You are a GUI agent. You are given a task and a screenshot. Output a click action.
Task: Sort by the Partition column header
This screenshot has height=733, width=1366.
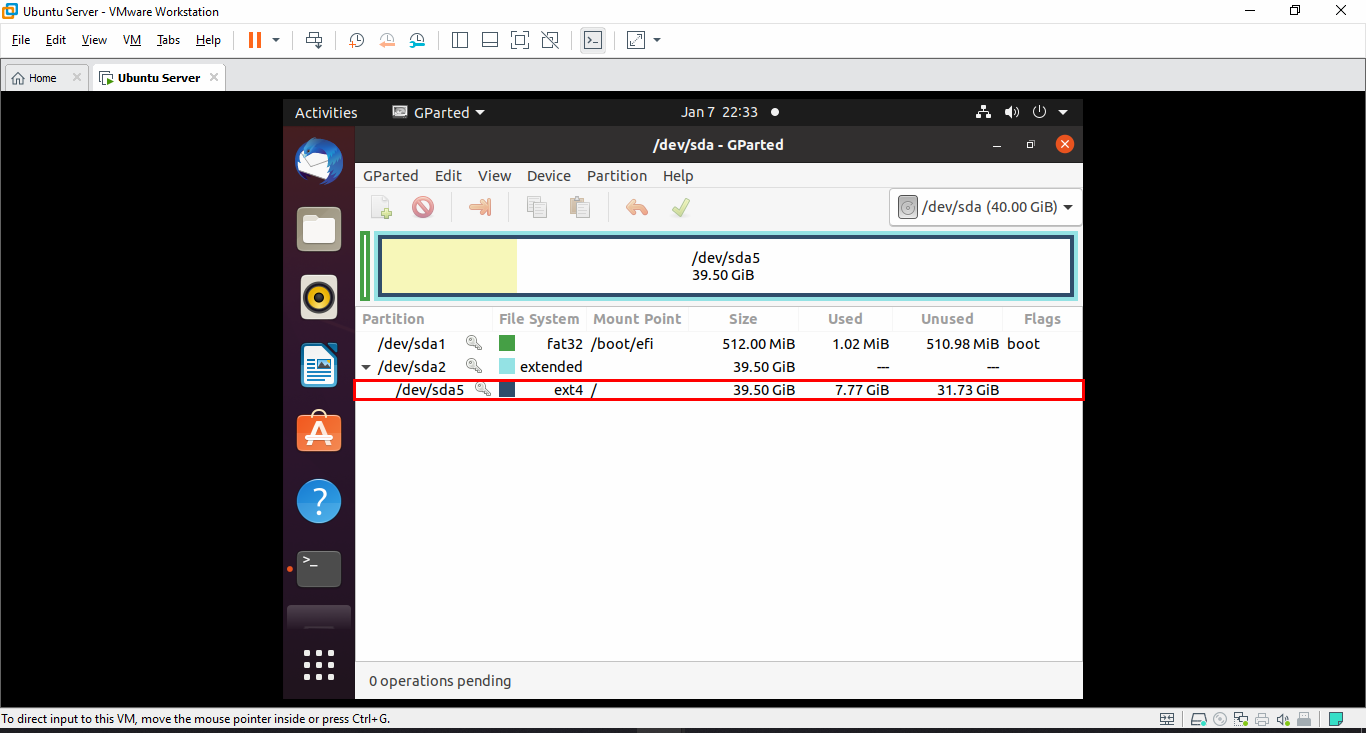point(394,319)
